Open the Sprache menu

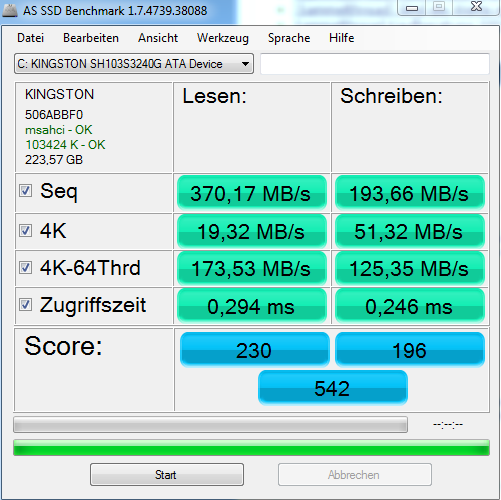coord(289,38)
